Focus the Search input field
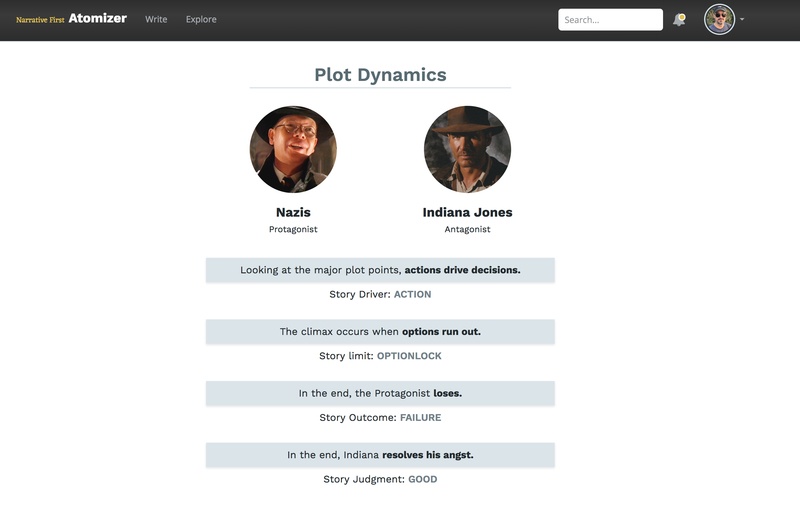The height and width of the screenshot is (518, 800). coord(610,20)
